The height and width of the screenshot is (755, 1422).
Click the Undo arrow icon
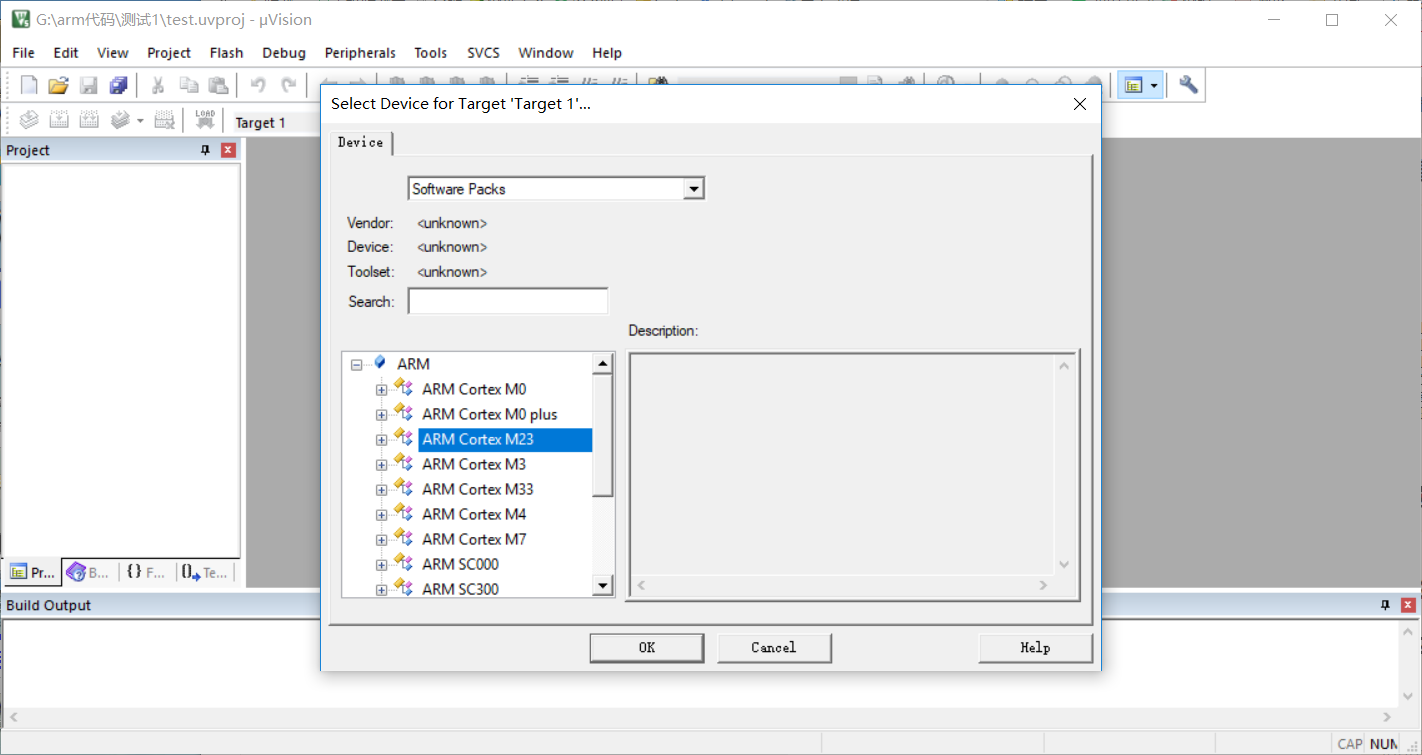tap(258, 86)
